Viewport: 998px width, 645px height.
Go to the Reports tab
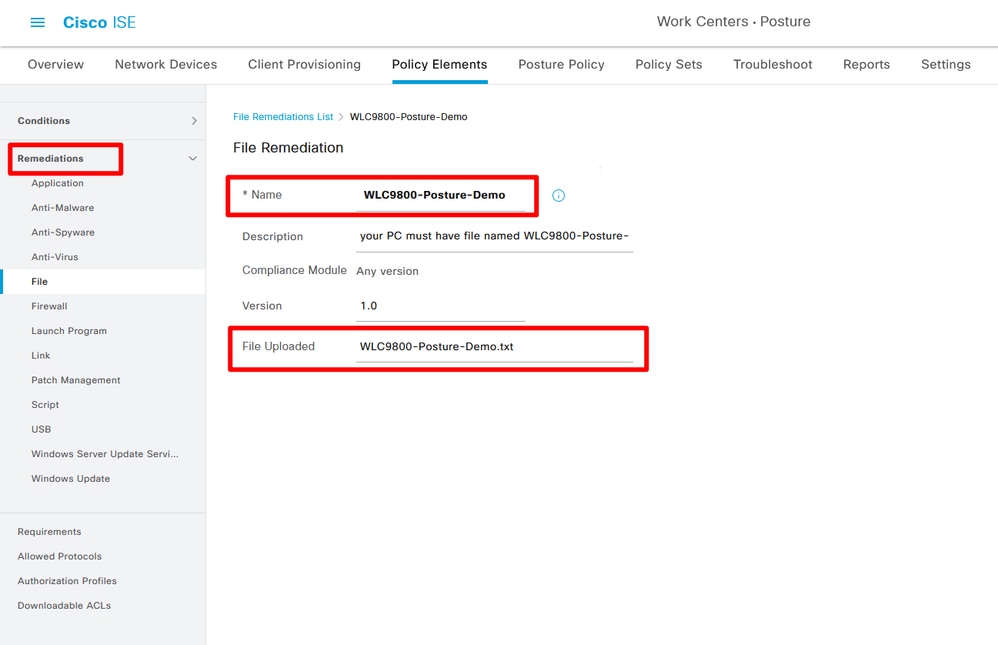[x=866, y=64]
